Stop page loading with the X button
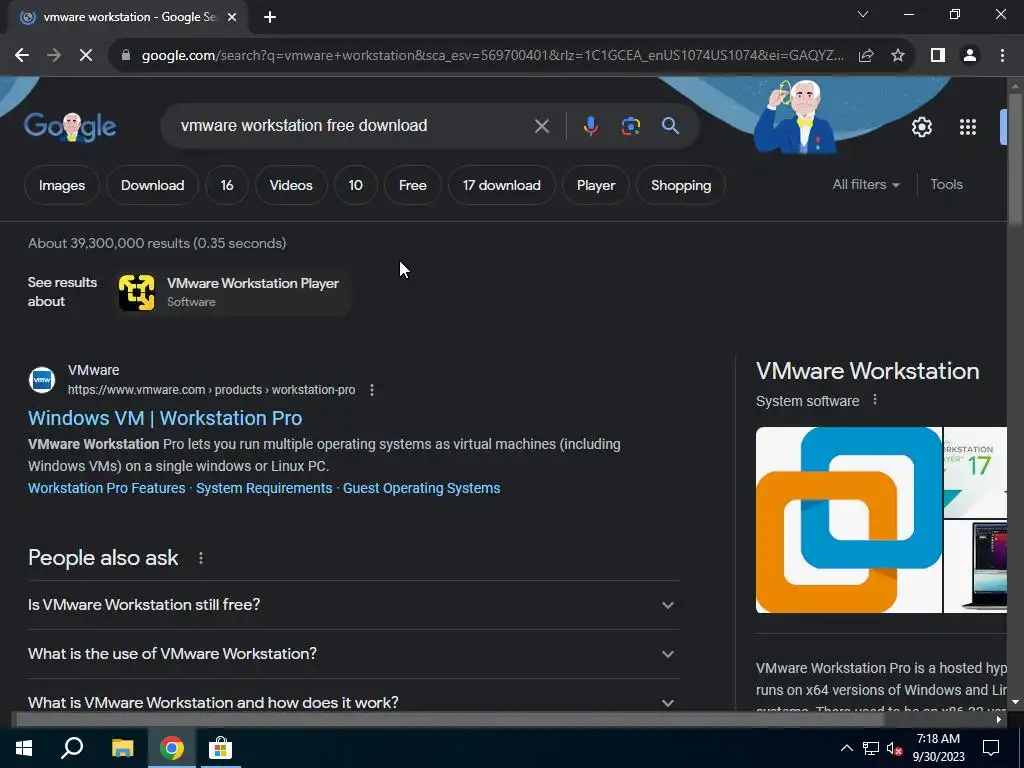Viewport: 1024px width, 768px height. click(86, 56)
